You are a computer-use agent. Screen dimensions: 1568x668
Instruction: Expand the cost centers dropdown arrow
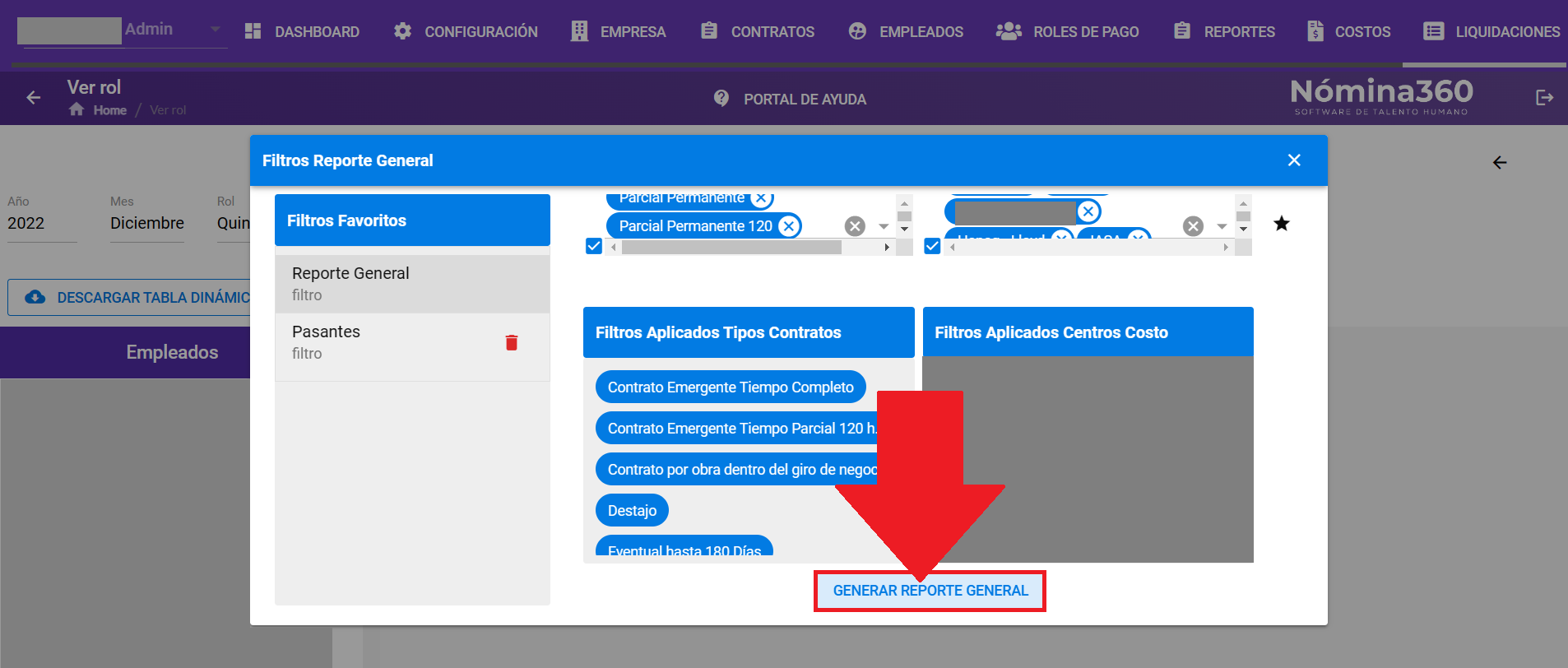(1222, 226)
